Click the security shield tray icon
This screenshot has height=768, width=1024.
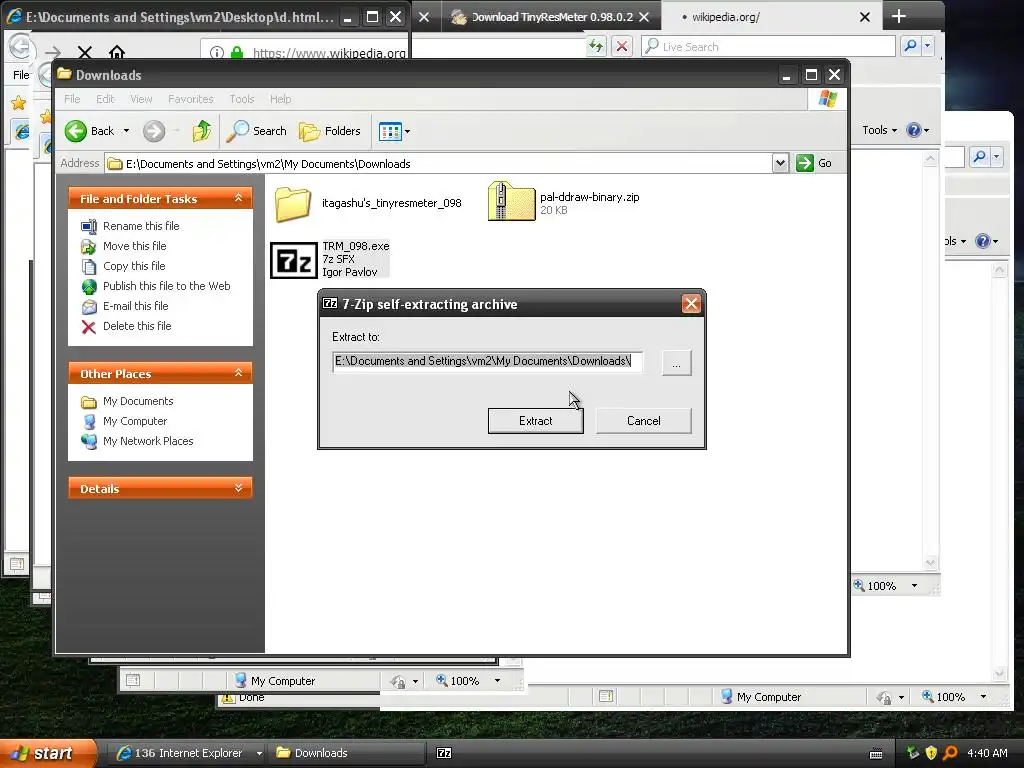[x=931, y=753]
